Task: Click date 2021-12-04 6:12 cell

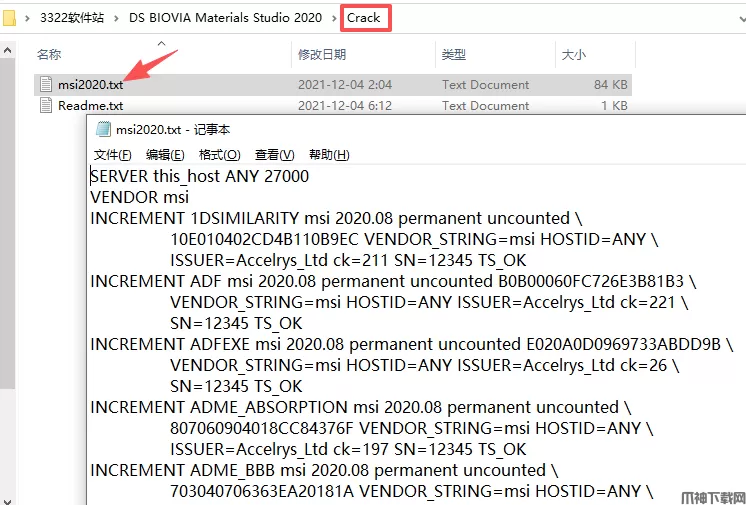Action: tap(345, 106)
